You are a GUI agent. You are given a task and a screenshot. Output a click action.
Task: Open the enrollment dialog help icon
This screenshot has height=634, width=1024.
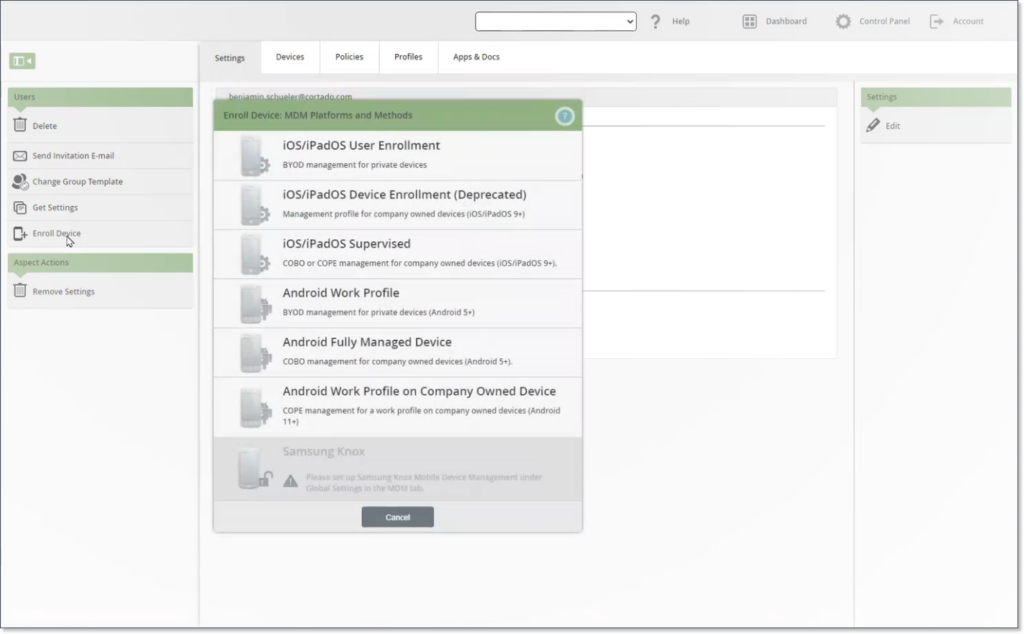564,116
